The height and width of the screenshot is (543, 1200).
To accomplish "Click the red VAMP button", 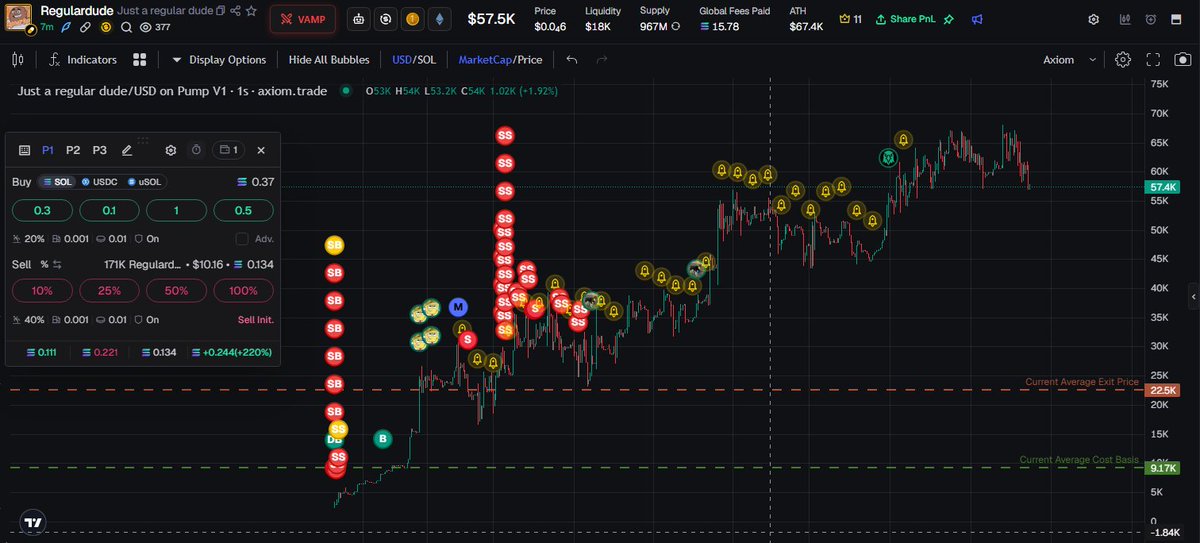I will 303,19.
